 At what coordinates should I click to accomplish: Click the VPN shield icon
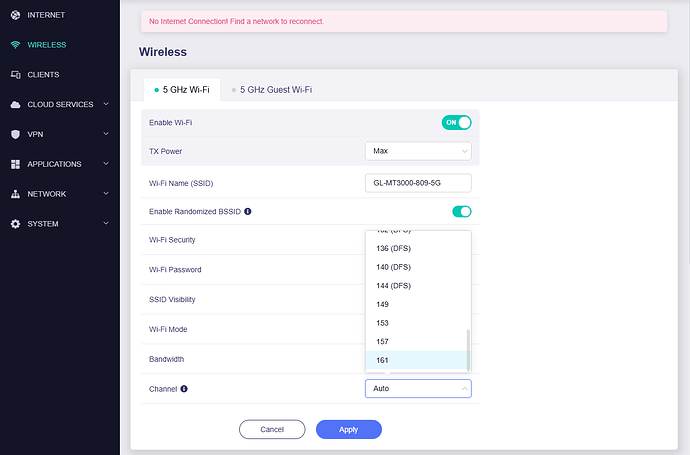tap(15, 134)
